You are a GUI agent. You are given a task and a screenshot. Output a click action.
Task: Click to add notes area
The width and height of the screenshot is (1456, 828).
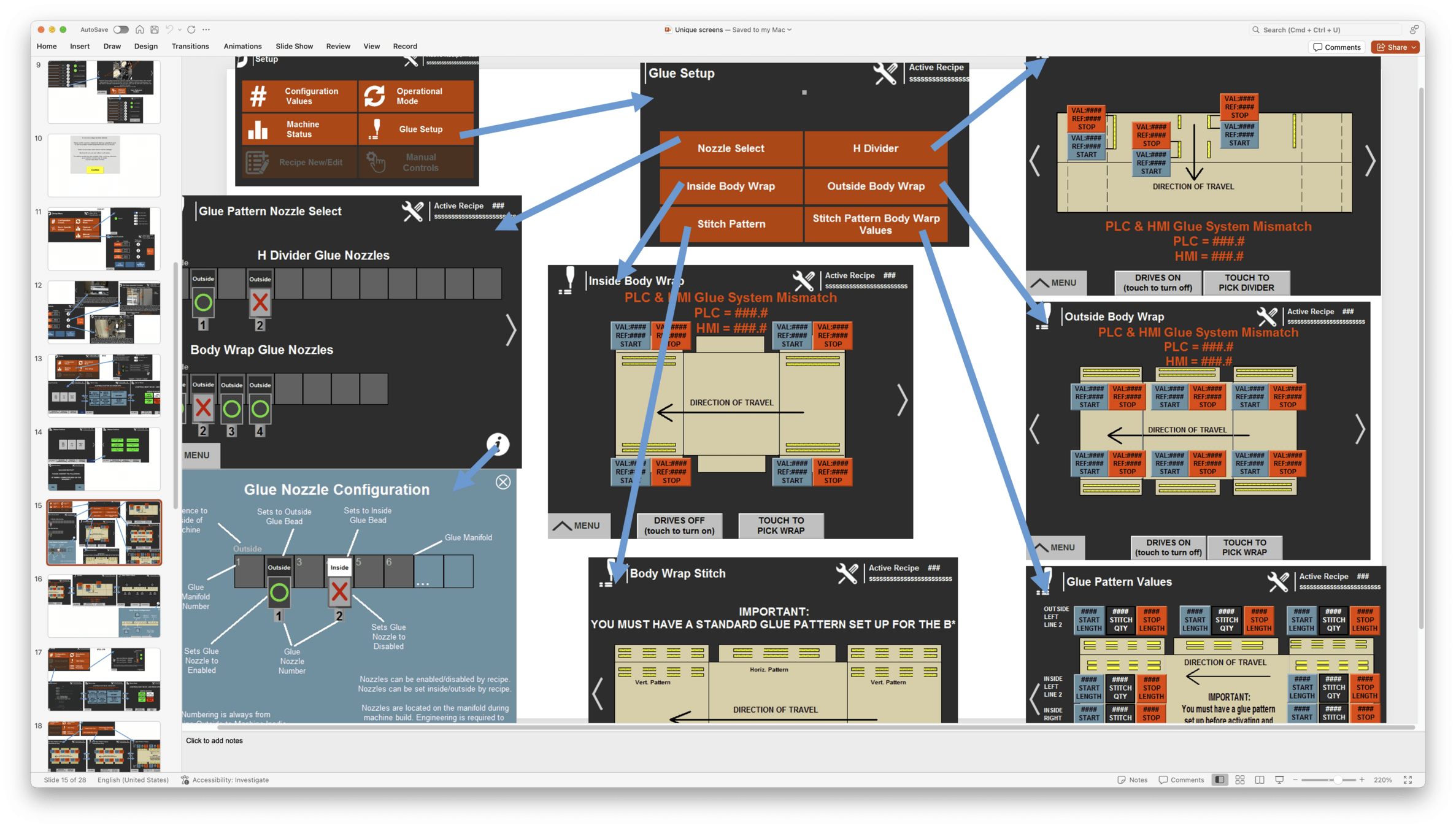pos(214,740)
